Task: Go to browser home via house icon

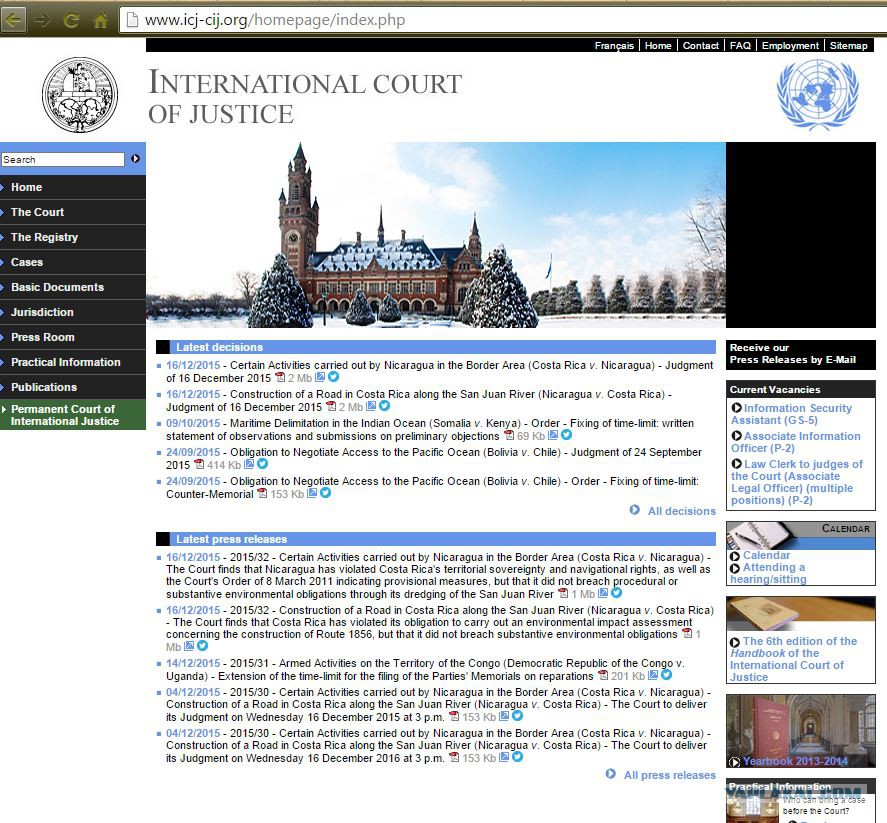Action: click(100, 19)
